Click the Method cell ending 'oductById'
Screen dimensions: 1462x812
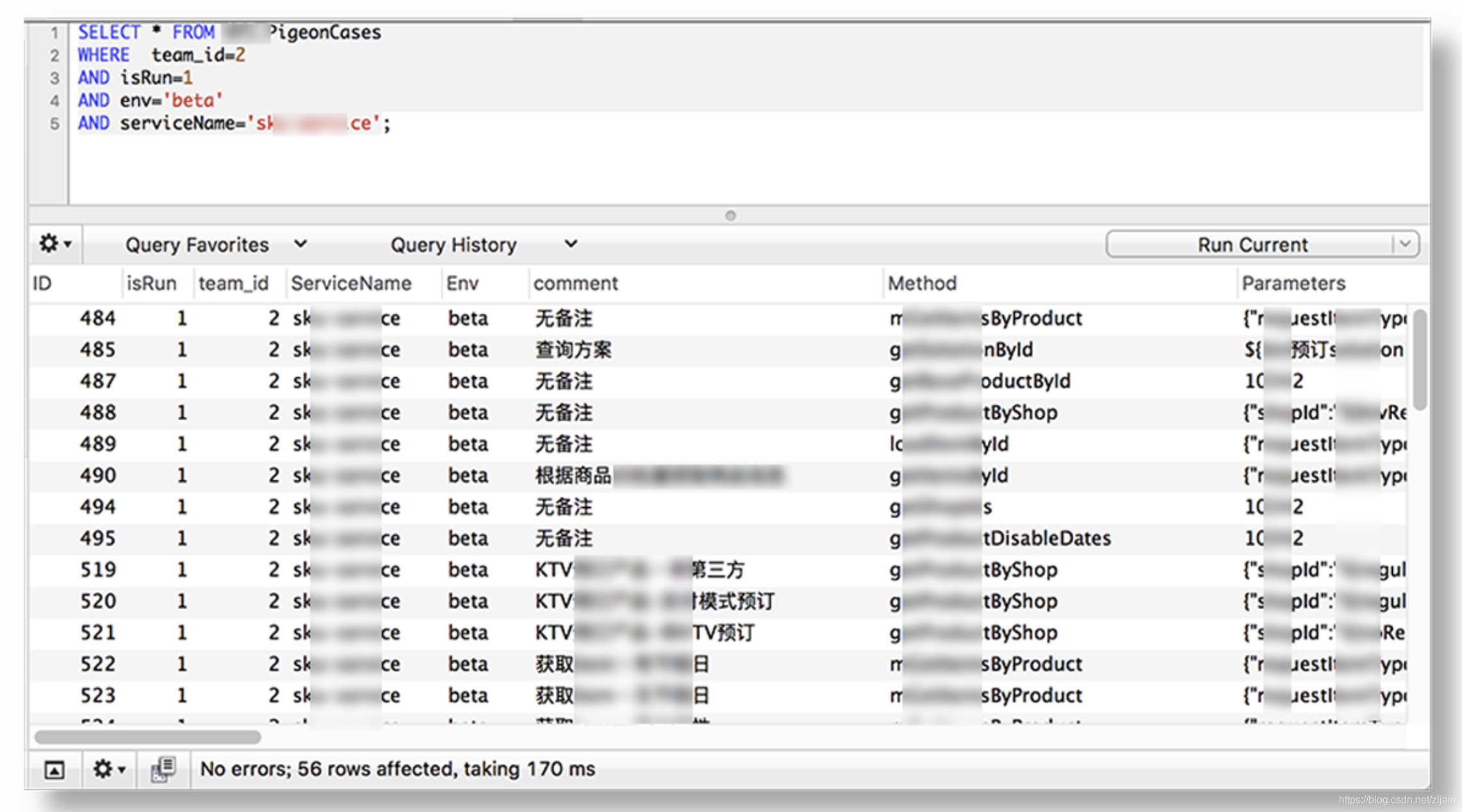(x=980, y=381)
